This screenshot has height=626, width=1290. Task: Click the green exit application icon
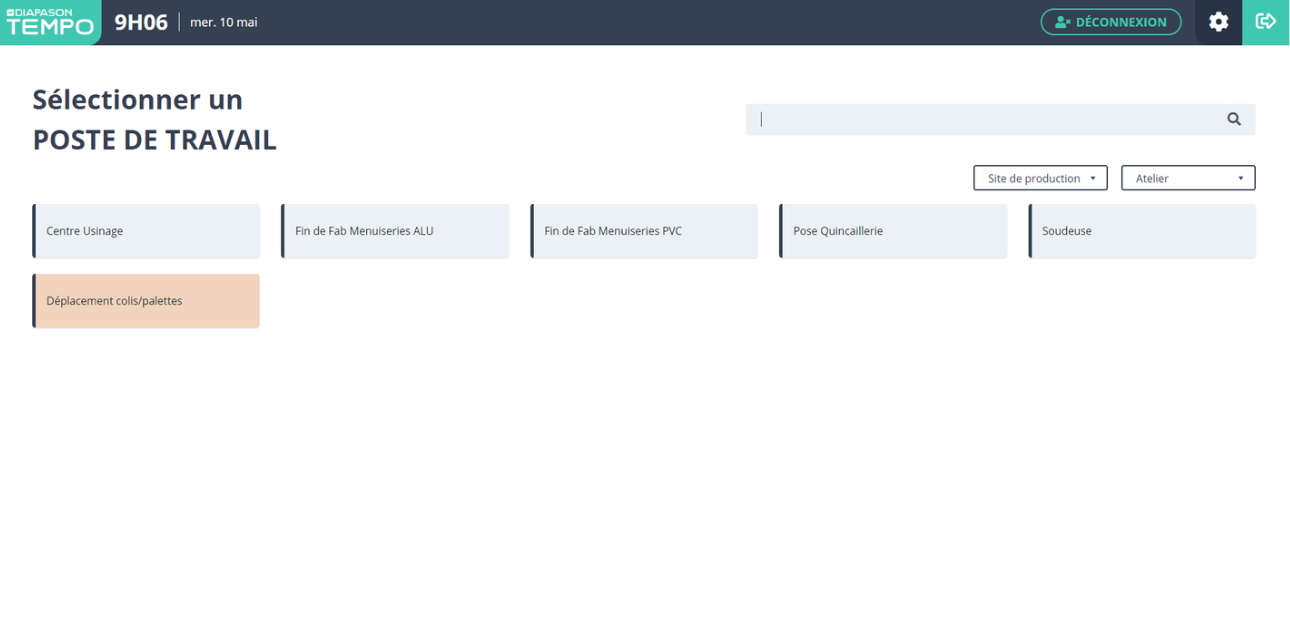pos(1266,22)
